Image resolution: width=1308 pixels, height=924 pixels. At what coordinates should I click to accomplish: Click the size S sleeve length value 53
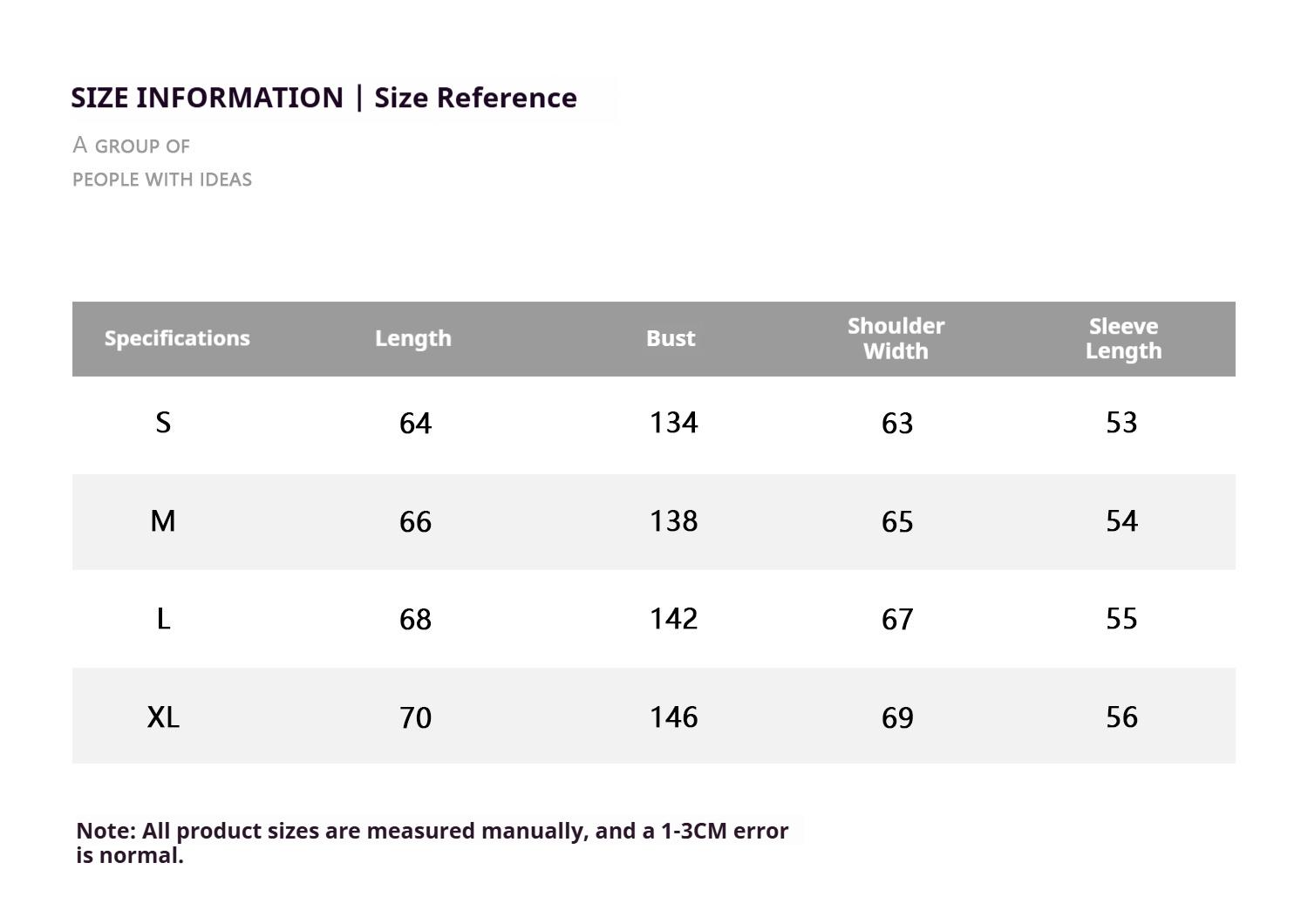click(x=1121, y=423)
